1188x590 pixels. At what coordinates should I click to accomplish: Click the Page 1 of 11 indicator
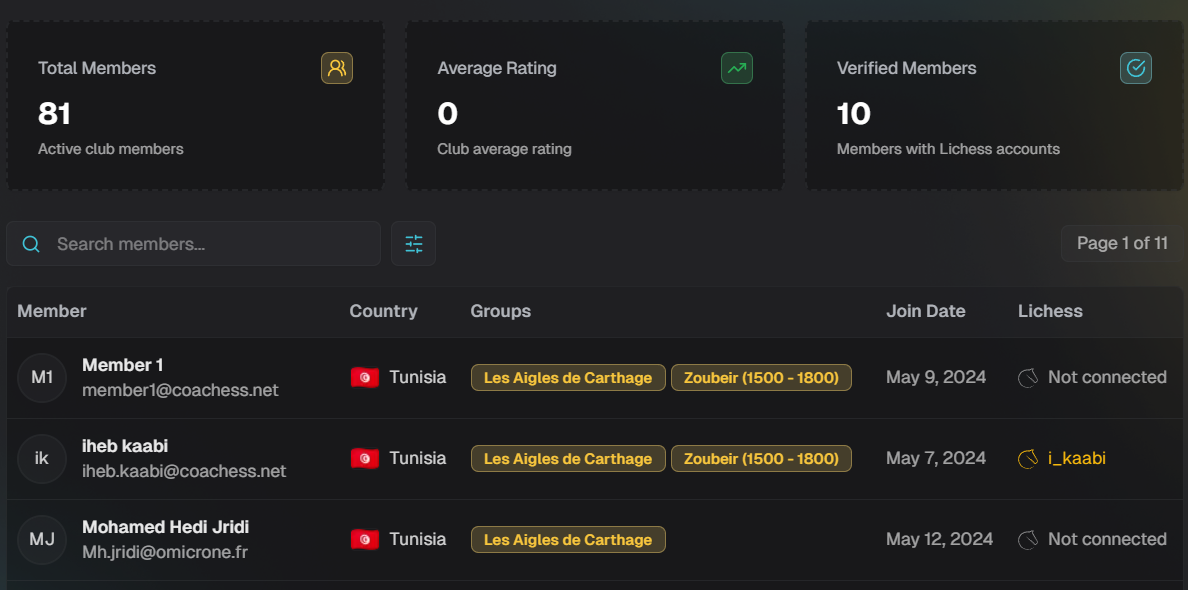(1122, 243)
